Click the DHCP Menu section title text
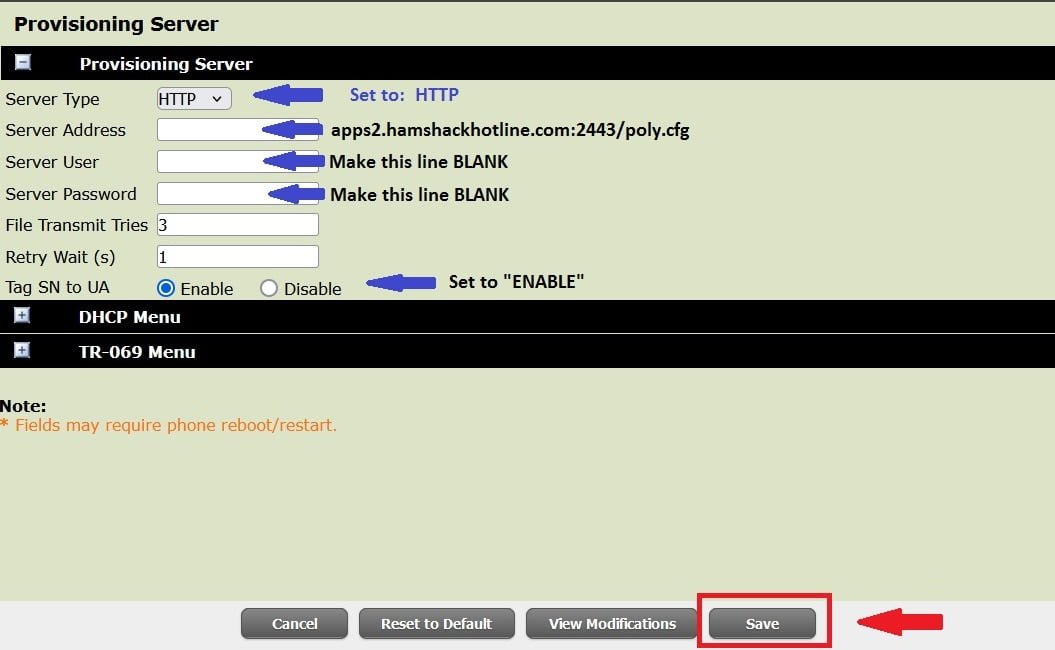This screenshot has width=1055, height=650. [x=129, y=317]
